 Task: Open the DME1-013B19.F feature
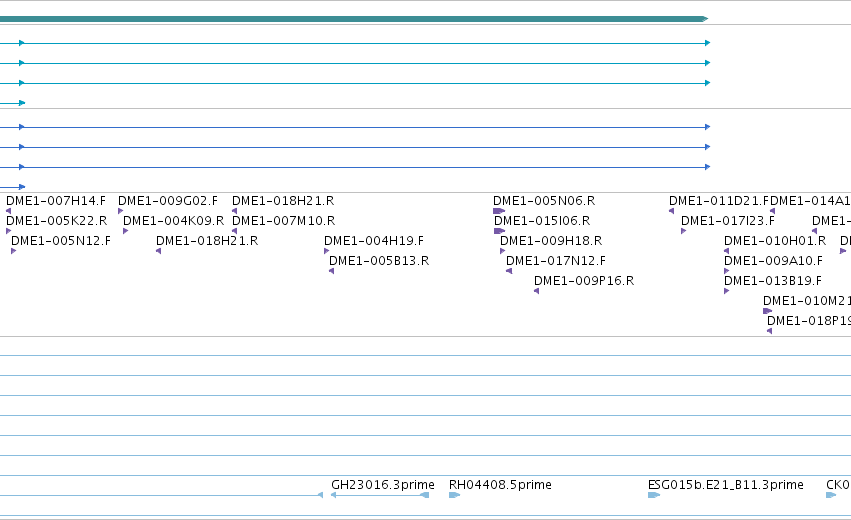(x=773, y=281)
